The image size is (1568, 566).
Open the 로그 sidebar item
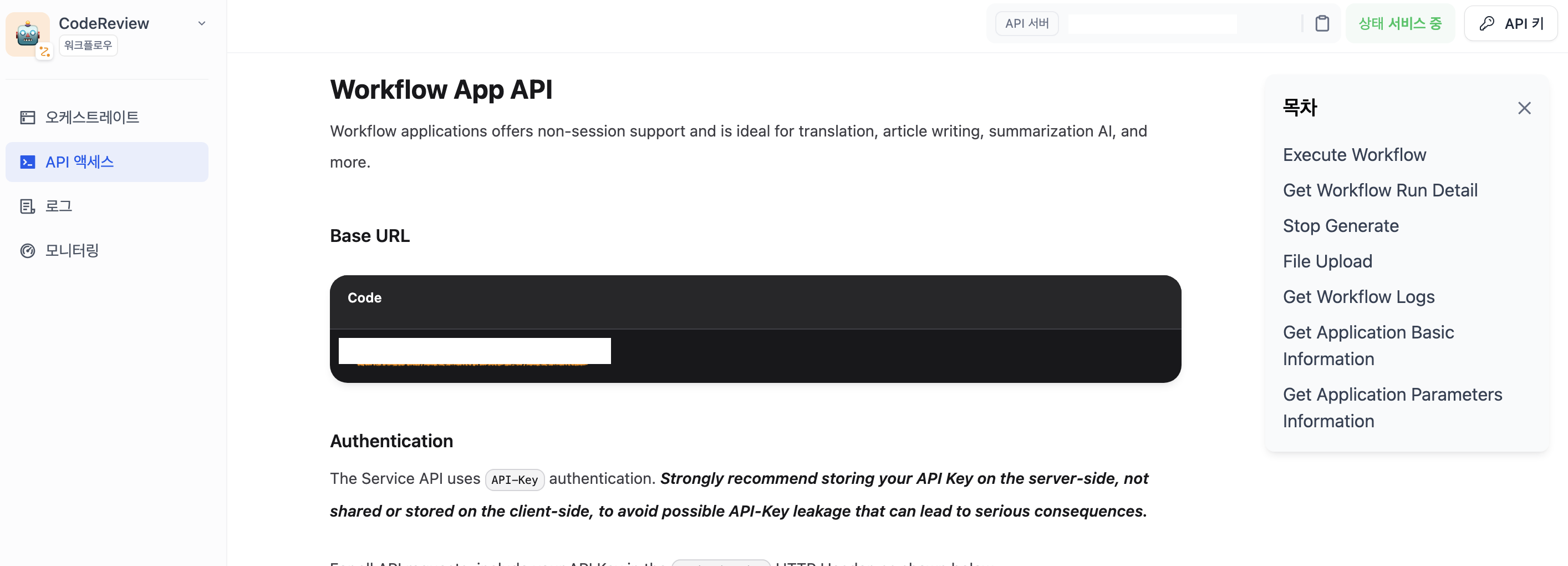tap(107, 206)
